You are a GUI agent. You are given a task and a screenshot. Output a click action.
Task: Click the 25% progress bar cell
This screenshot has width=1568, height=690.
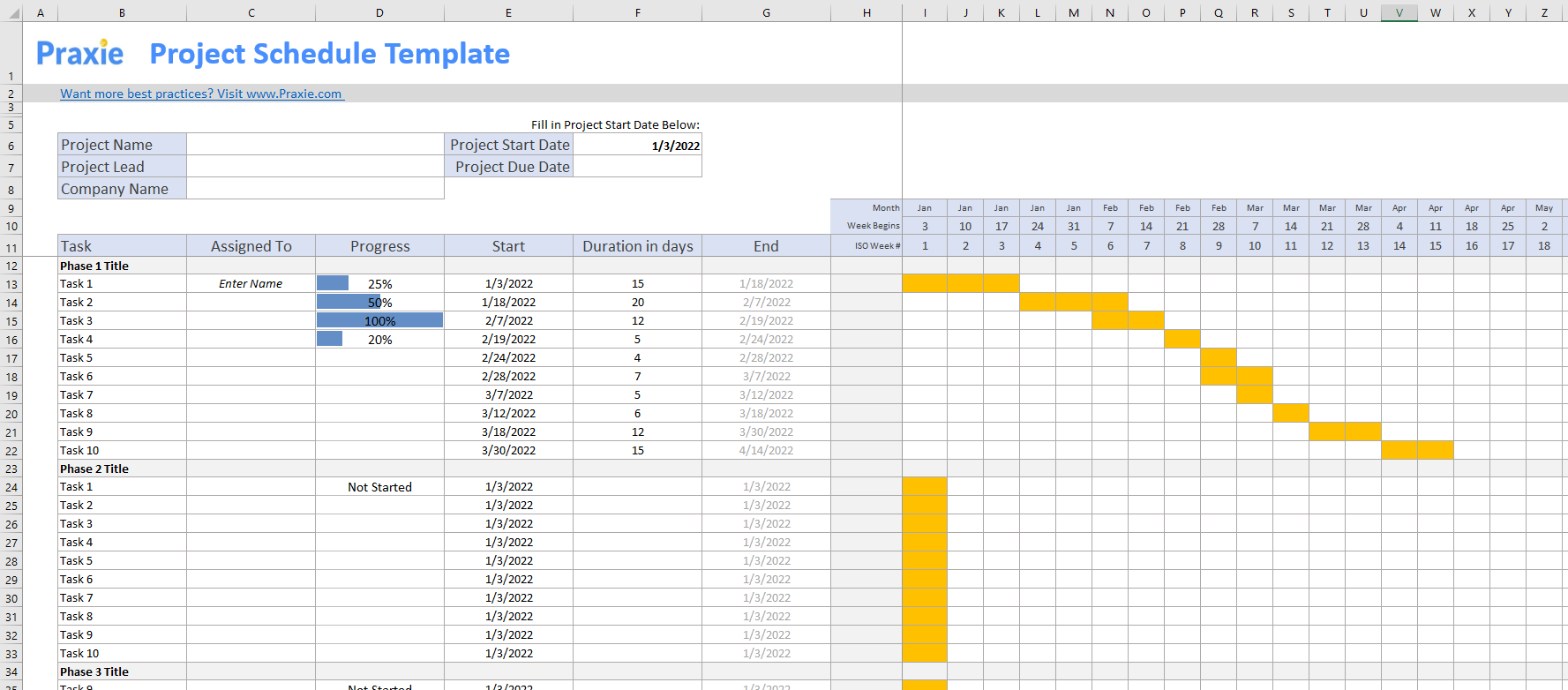[x=379, y=284]
